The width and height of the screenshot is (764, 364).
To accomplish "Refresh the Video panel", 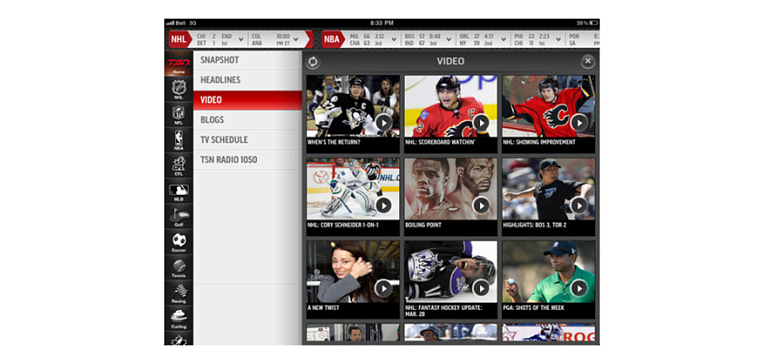I will pos(313,61).
